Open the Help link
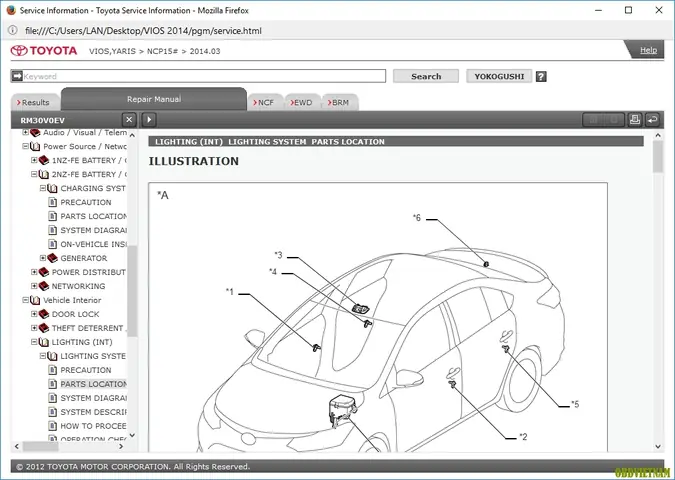The width and height of the screenshot is (675, 480). coord(648,50)
